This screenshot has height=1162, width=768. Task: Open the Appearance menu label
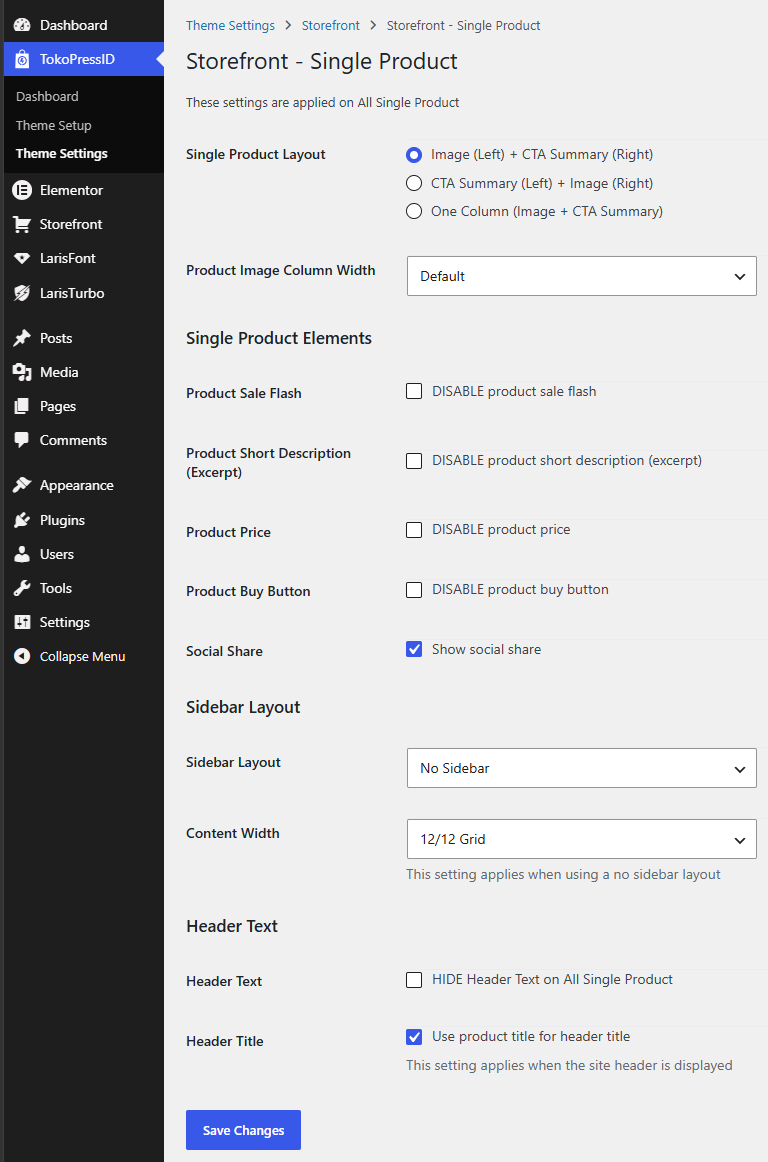tap(76, 485)
